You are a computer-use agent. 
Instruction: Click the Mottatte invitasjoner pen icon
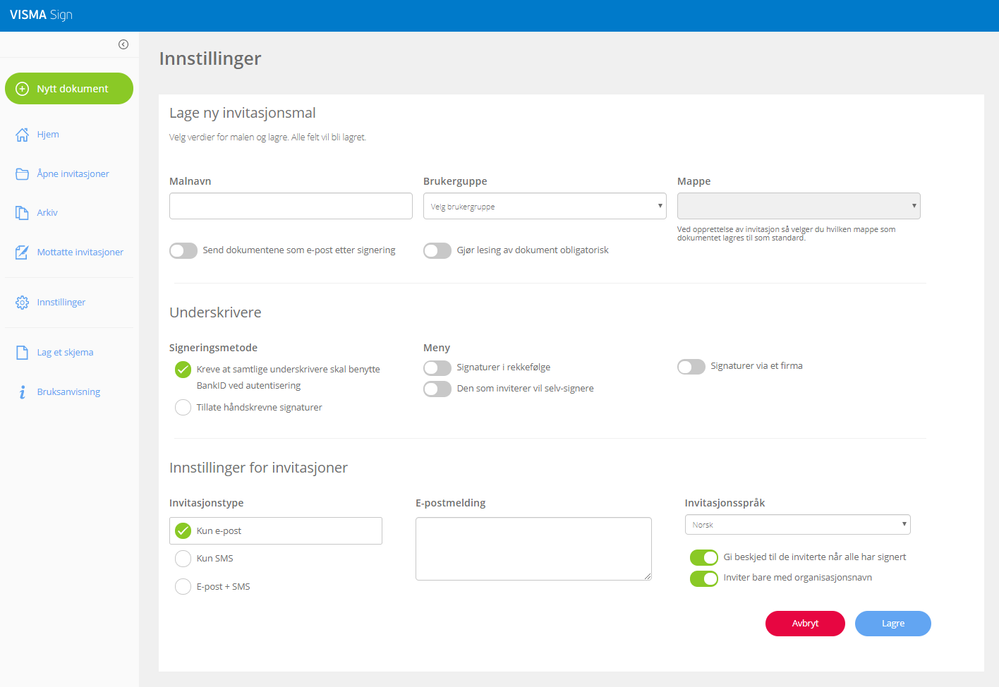pos(22,252)
